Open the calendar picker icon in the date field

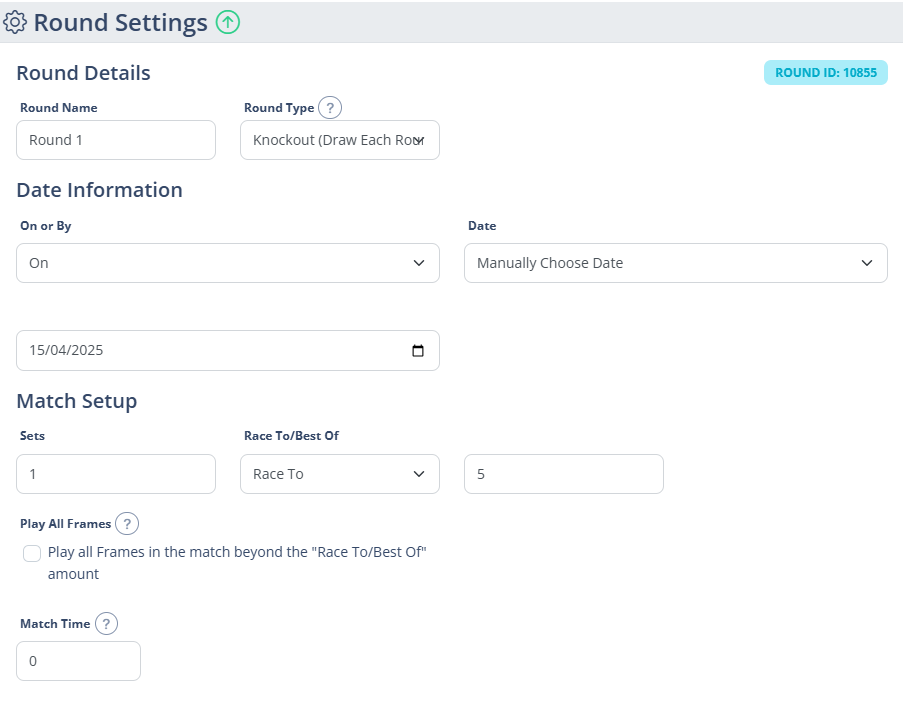418,351
